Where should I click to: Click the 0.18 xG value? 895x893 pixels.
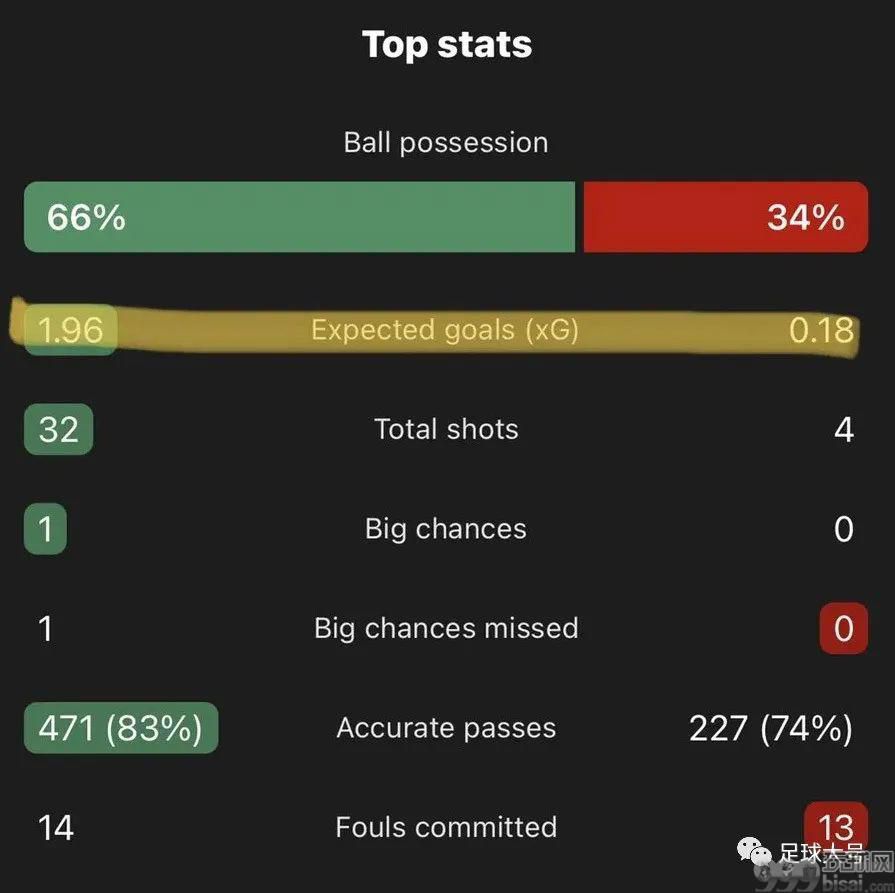[821, 330]
